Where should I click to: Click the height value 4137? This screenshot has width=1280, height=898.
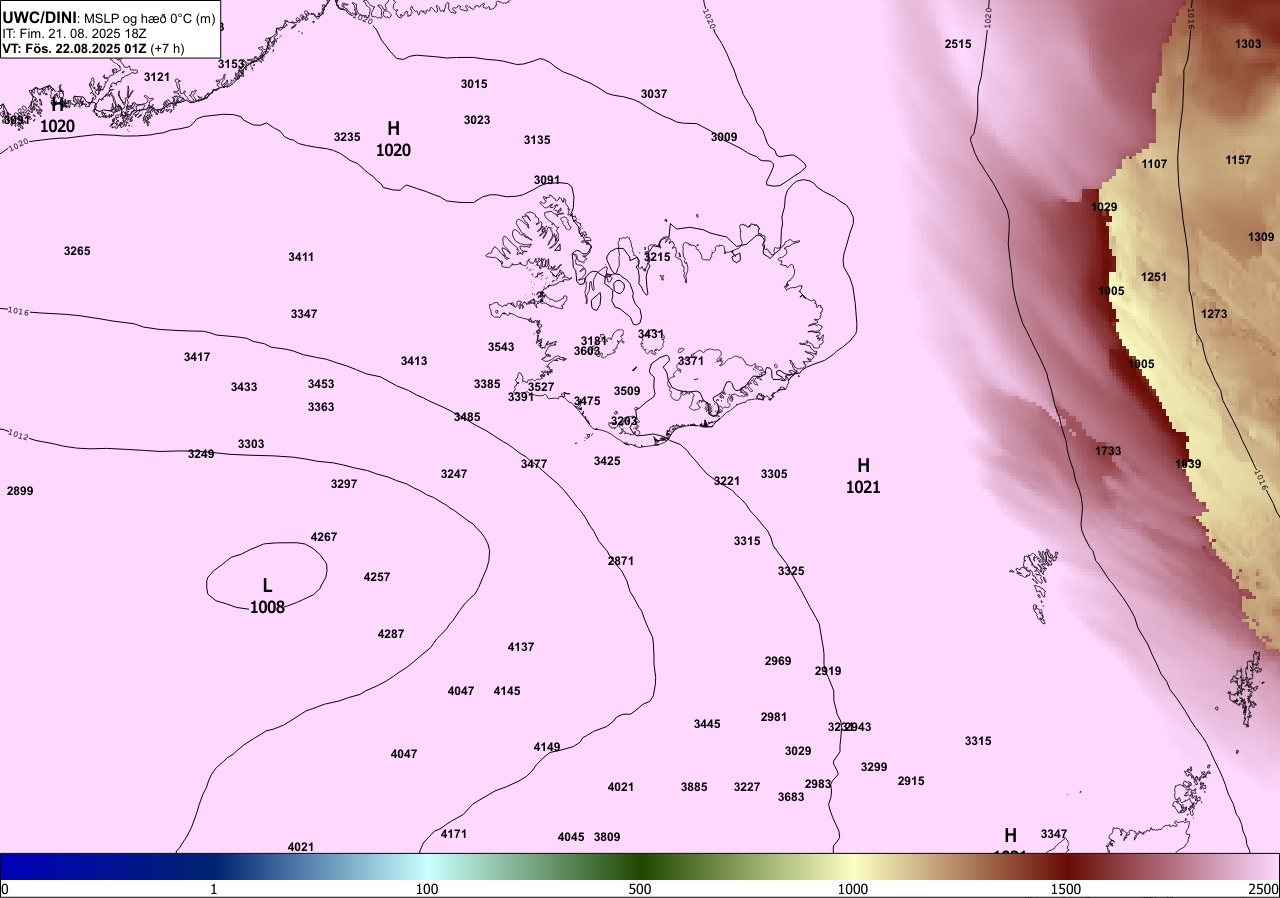pos(521,647)
